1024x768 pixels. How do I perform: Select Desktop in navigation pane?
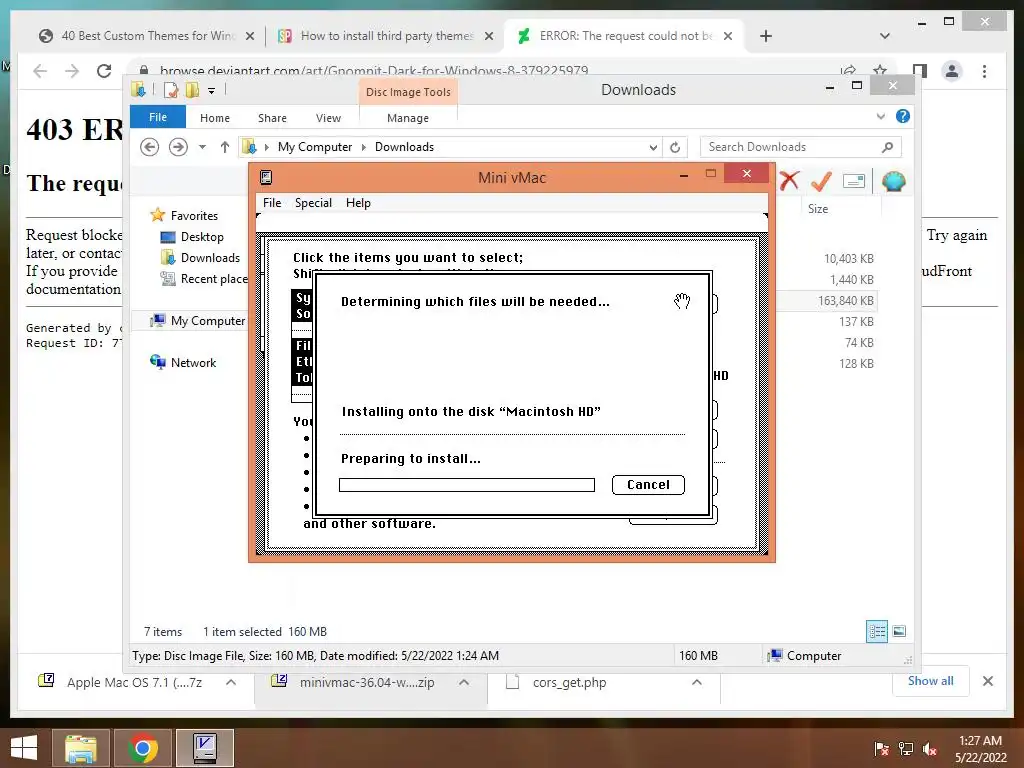click(202, 236)
